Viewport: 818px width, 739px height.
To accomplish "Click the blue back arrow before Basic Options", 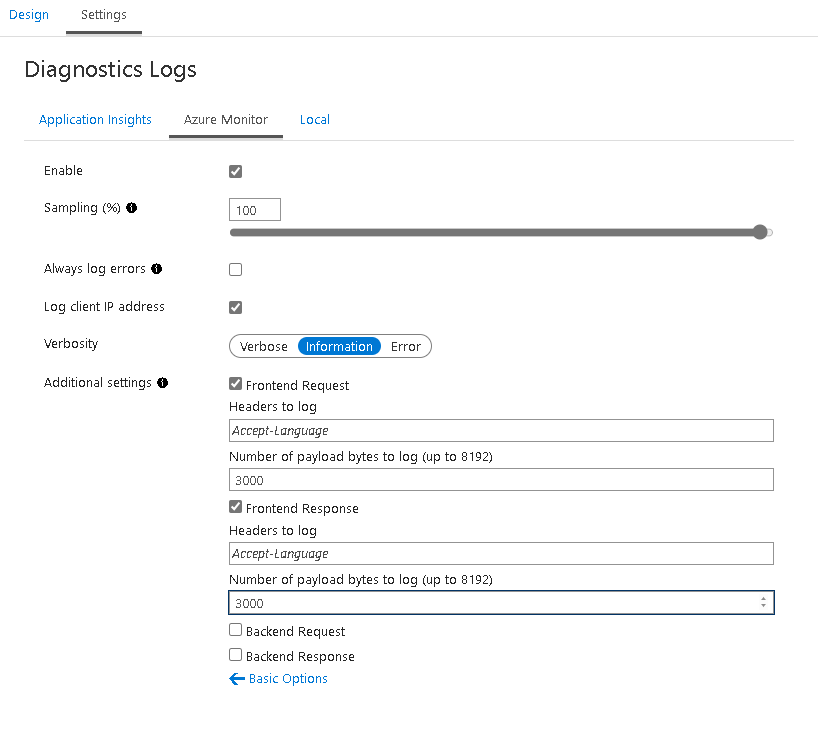I will 238,678.
